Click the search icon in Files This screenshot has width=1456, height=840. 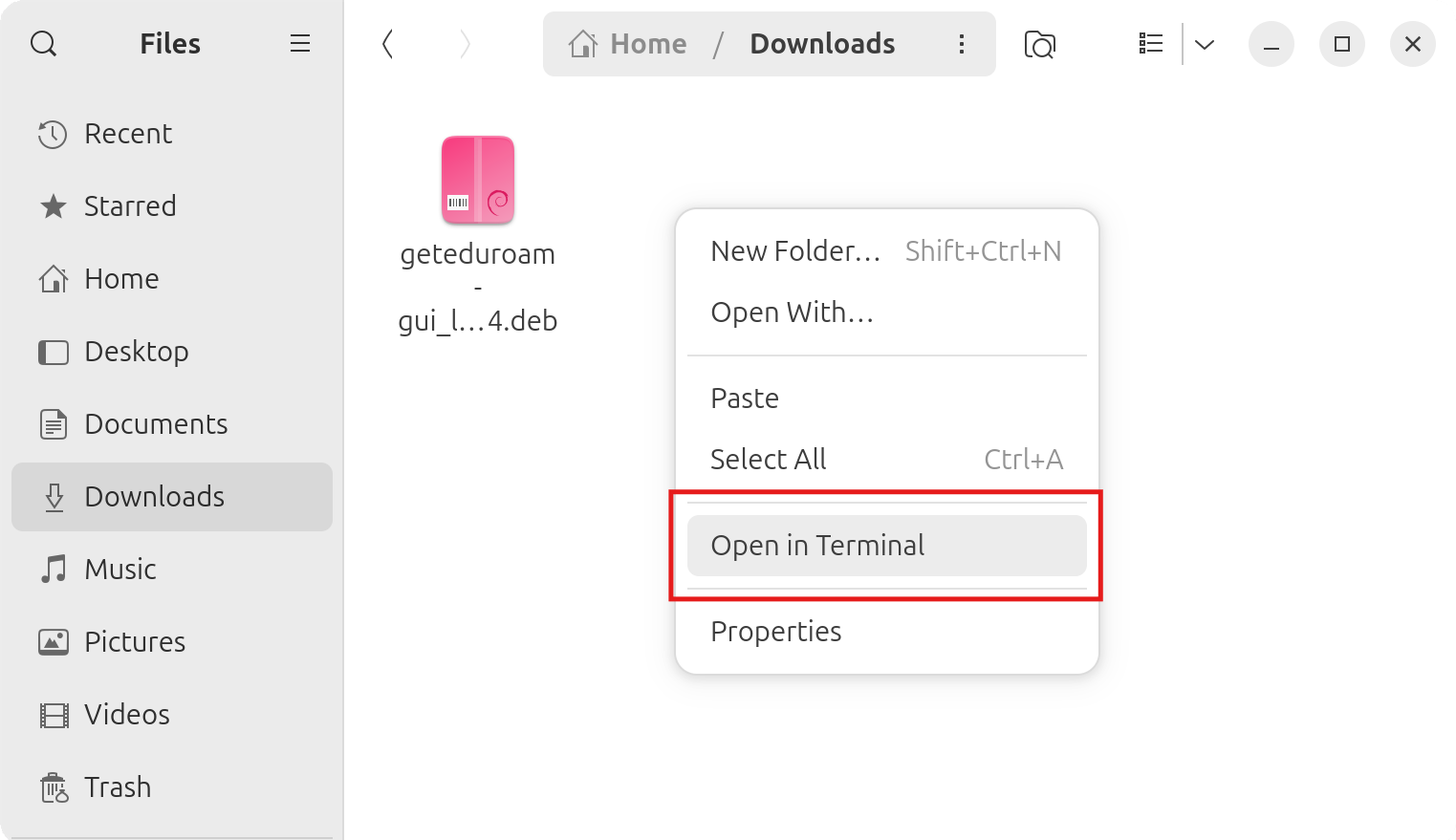pyautogui.click(x=44, y=44)
